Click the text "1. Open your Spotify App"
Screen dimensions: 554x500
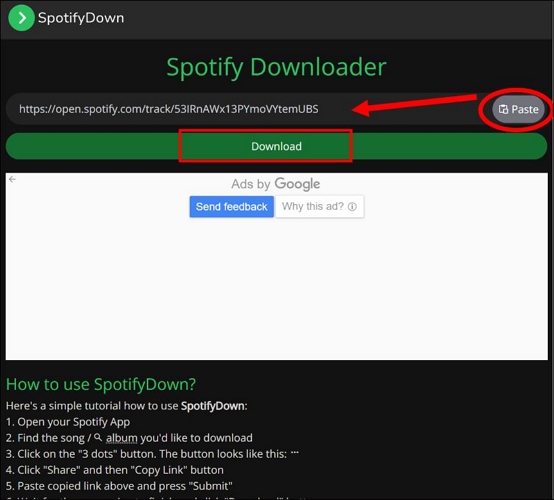click(68, 422)
